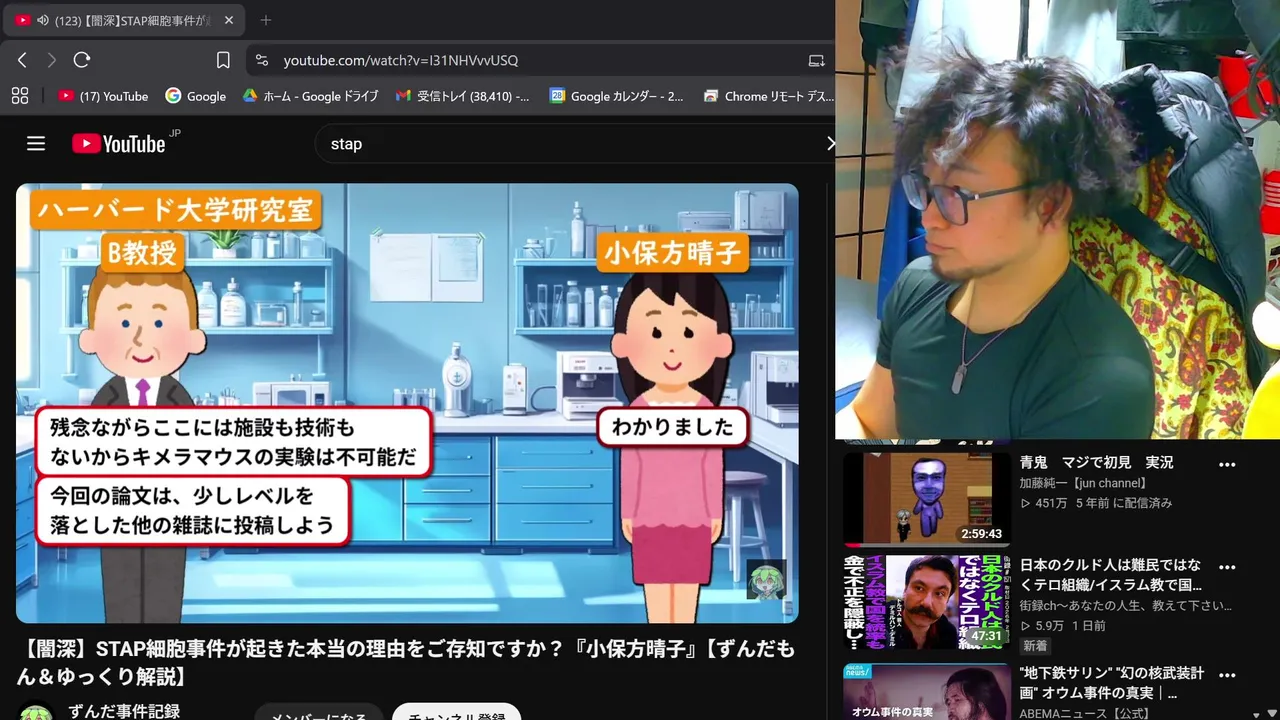Open the 青鬼 マジで初見 実況 video thumbnail
1280x720 pixels.
coord(926,497)
